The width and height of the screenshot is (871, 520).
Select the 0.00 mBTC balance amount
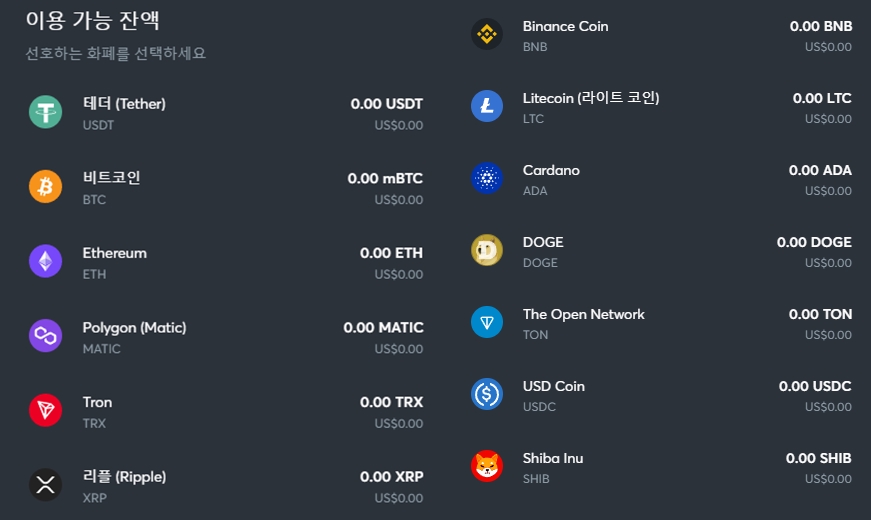[385, 178]
